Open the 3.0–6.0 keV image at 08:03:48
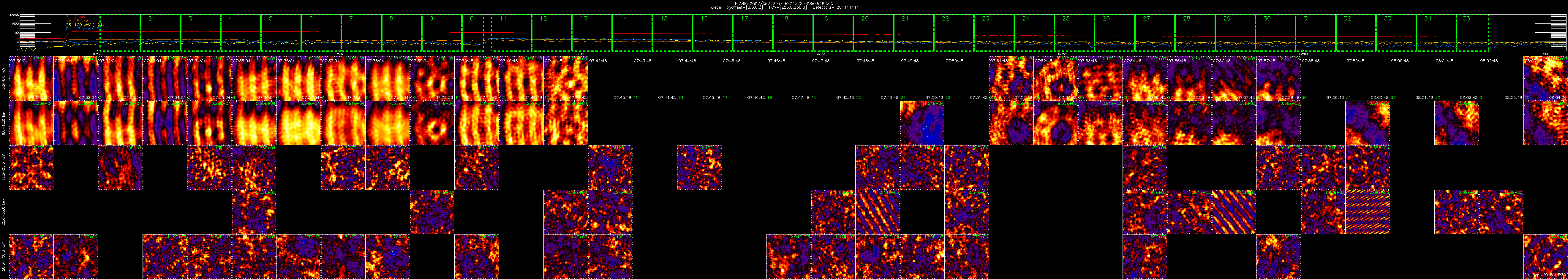This screenshot has height=279, width=1568. 1545,78
